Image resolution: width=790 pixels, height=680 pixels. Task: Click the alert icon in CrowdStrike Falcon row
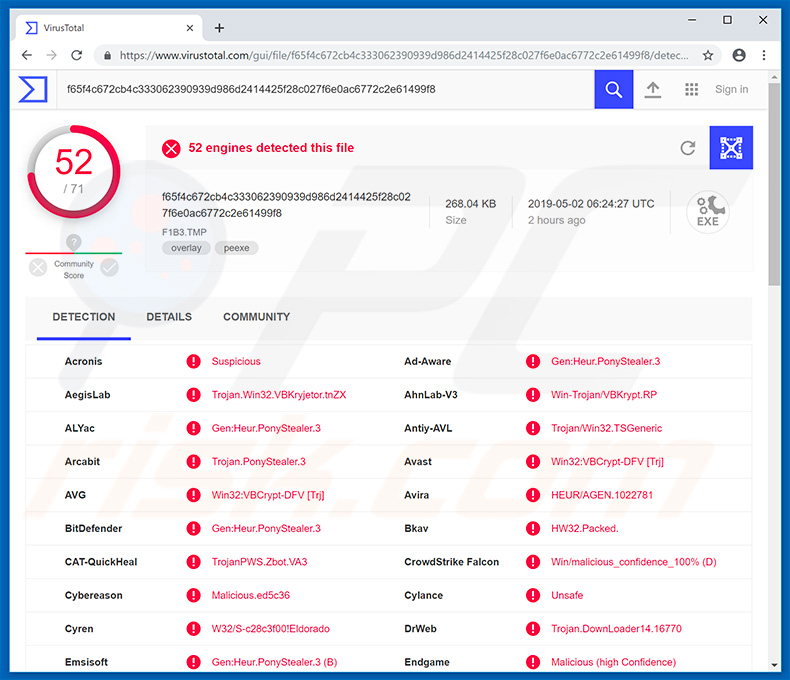[x=533, y=562]
